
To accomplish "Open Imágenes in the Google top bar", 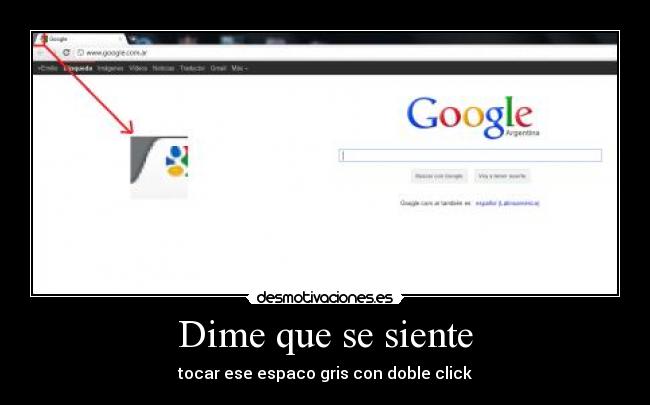I will [x=110, y=68].
